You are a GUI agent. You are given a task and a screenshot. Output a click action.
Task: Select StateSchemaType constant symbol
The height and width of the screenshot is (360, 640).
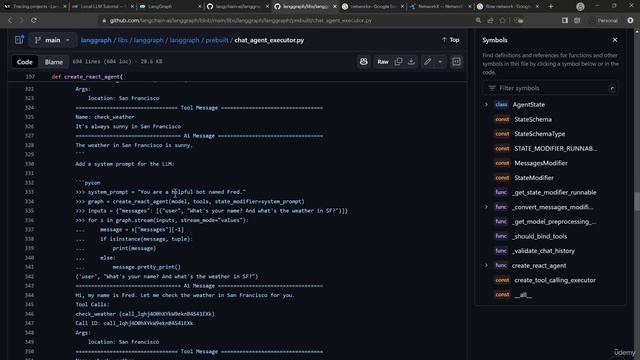pyautogui.click(x=540, y=134)
